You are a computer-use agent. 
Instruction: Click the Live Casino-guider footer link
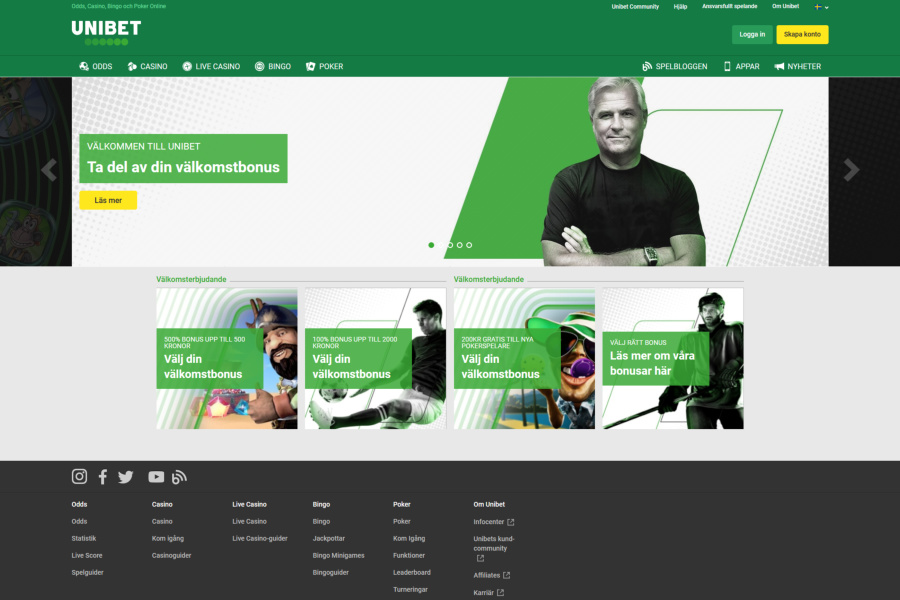260,539
